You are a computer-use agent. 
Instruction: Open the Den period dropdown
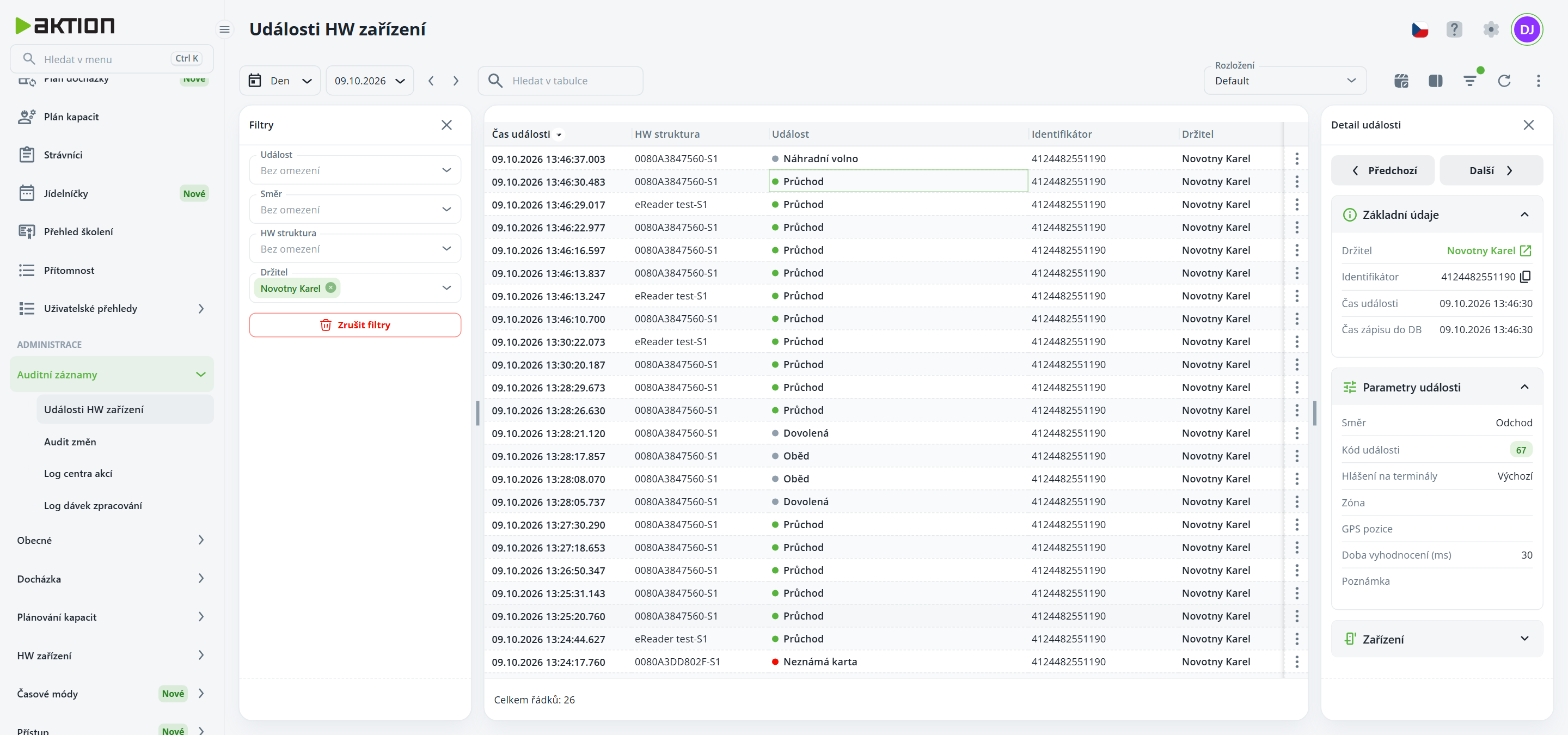click(x=280, y=81)
